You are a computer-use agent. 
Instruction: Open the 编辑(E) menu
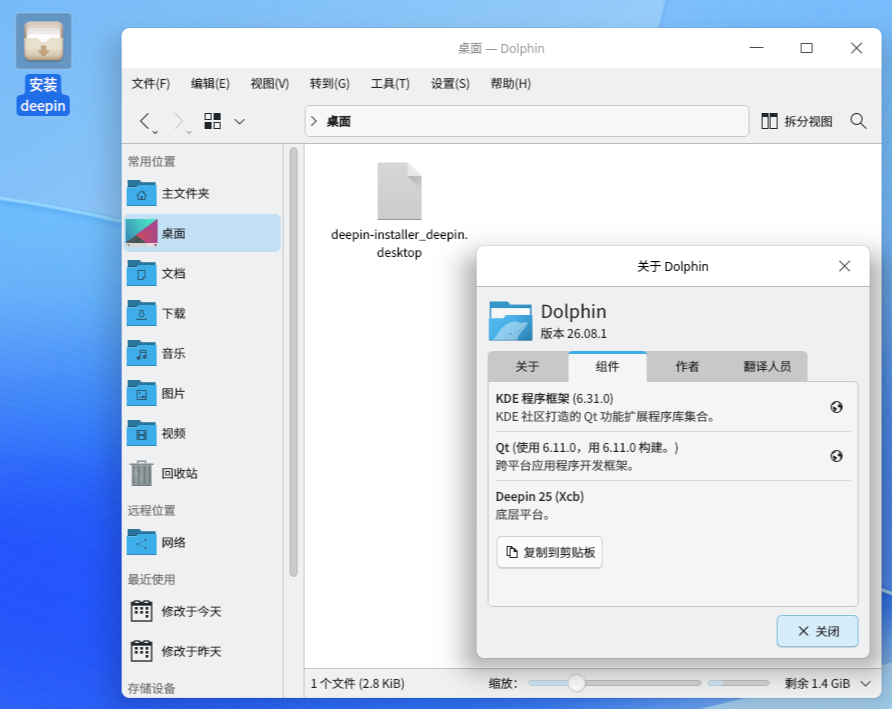(210, 84)
